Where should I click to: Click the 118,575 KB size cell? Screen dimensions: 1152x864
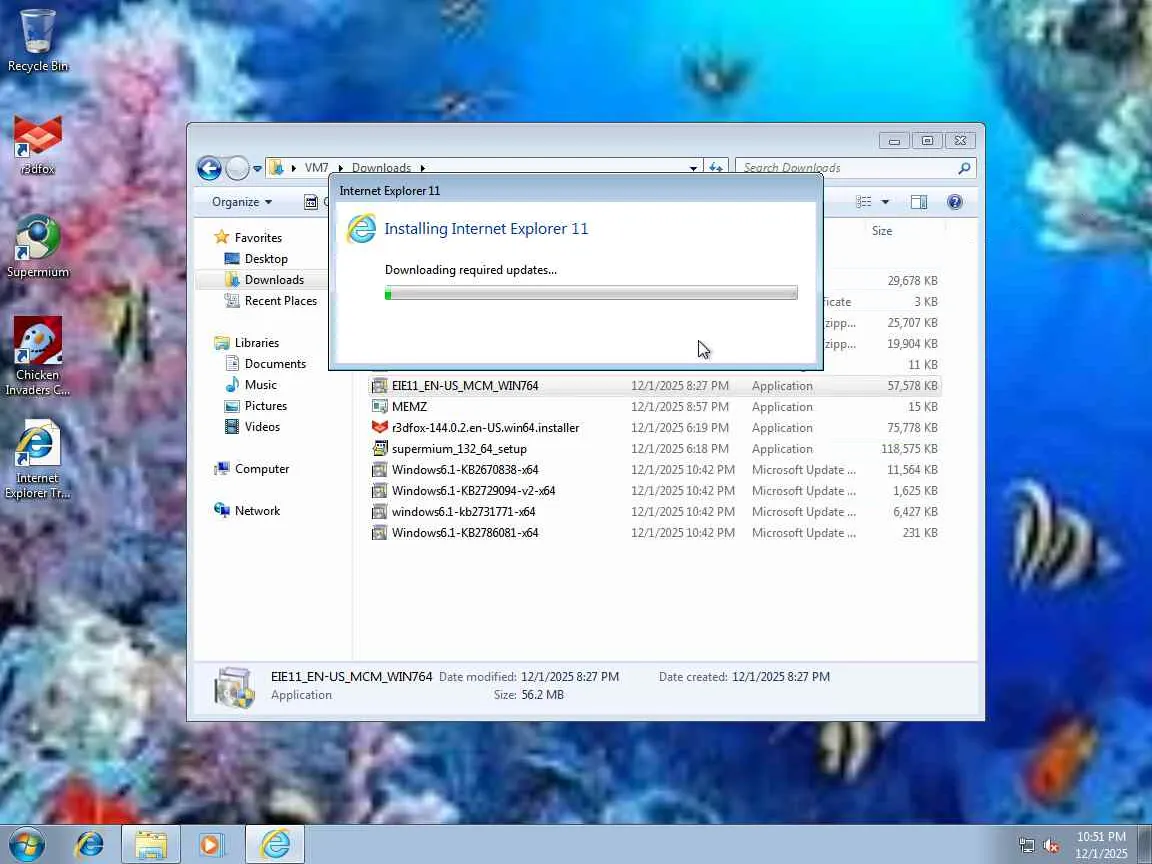909,448
